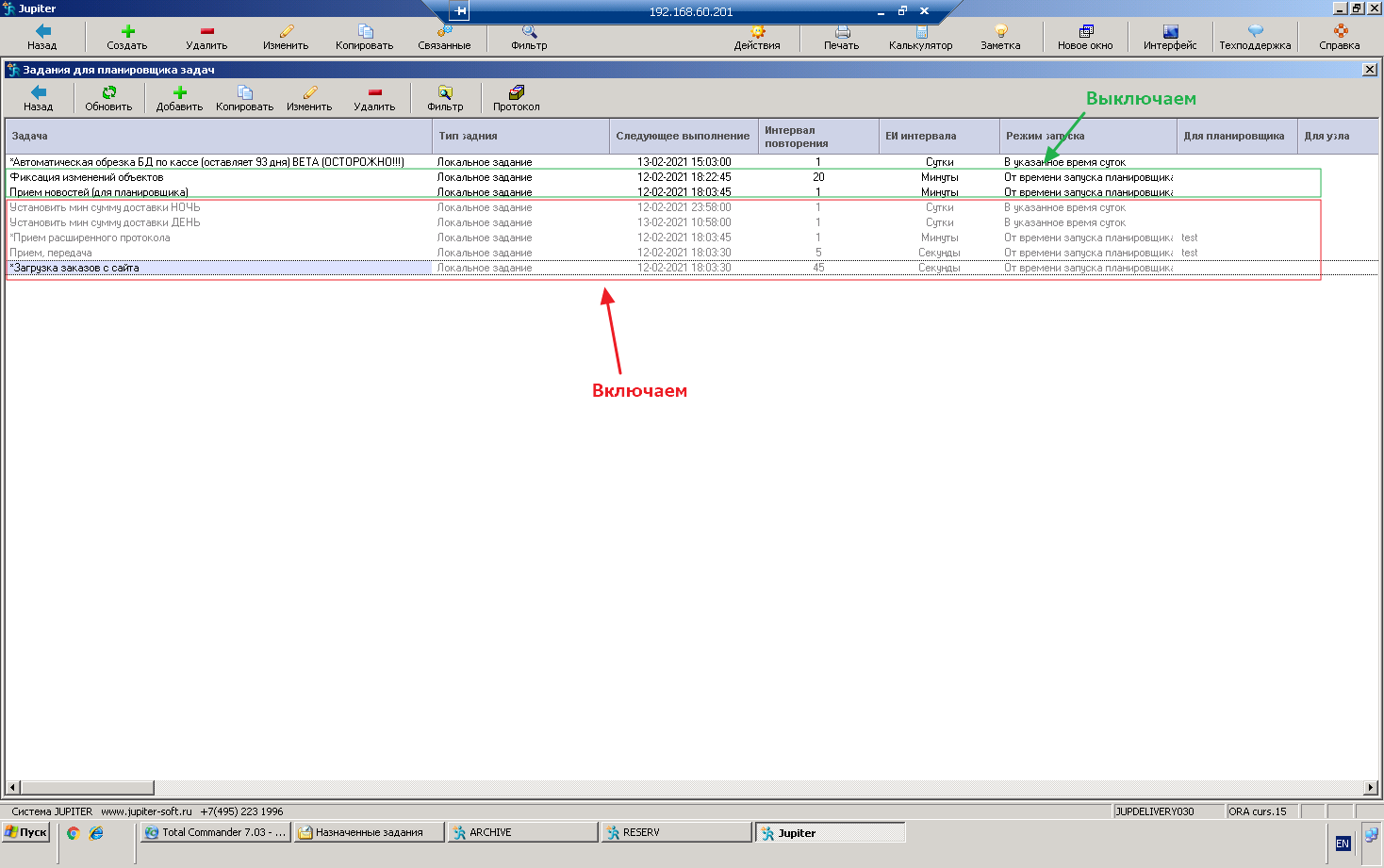Click the horizontal scrollbar thumb
The image size is (1384, 868).
88,788
